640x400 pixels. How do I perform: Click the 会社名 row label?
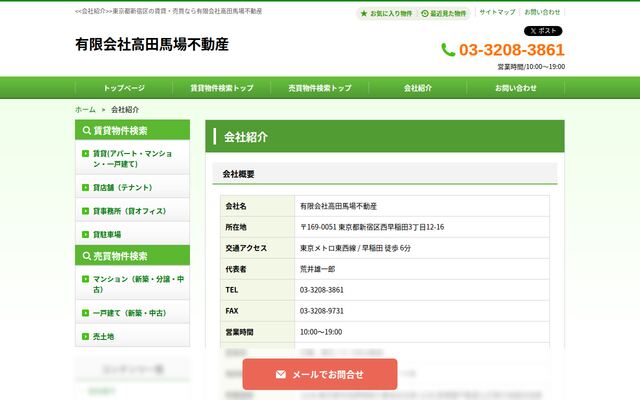click(x=258, y=206)
